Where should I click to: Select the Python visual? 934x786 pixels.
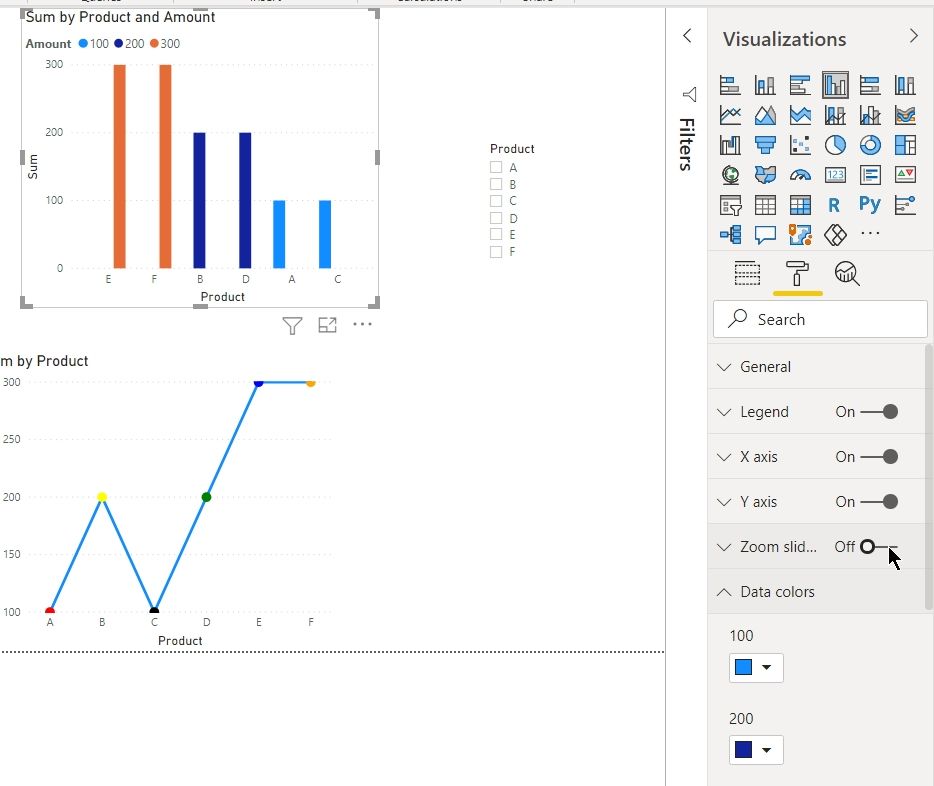[x=870, y=205]
